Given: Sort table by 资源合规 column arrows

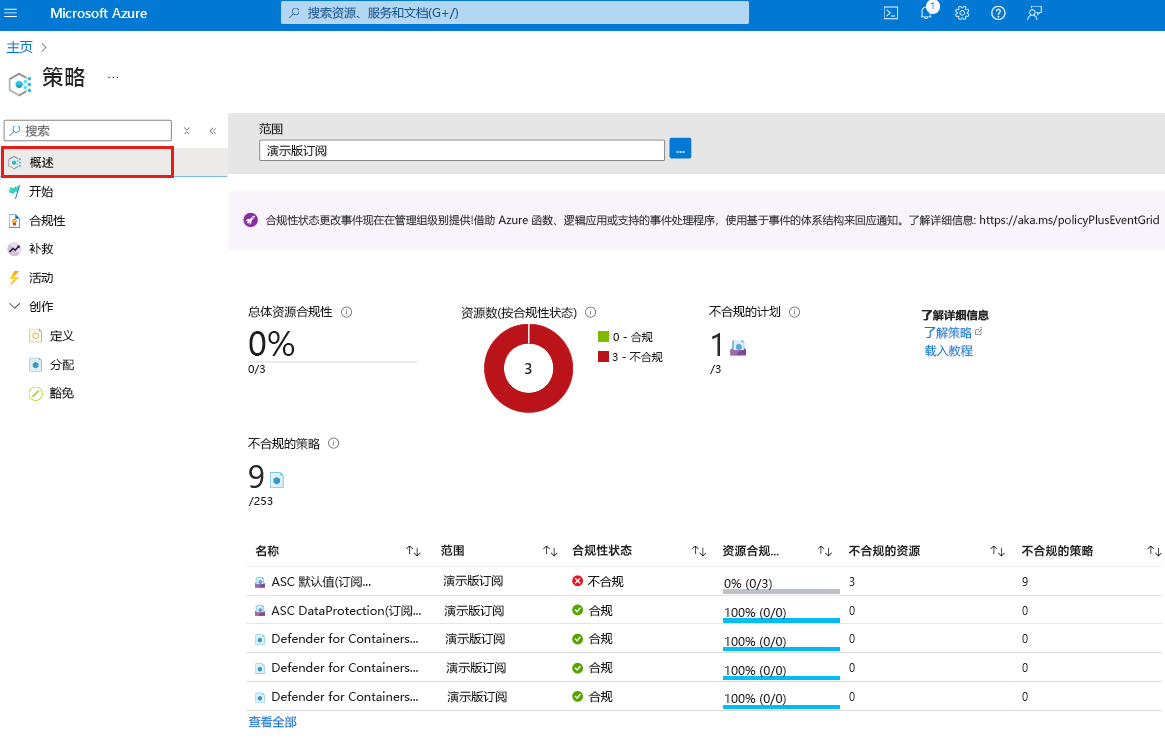Looking at the screenshot, I should (825, 551).
